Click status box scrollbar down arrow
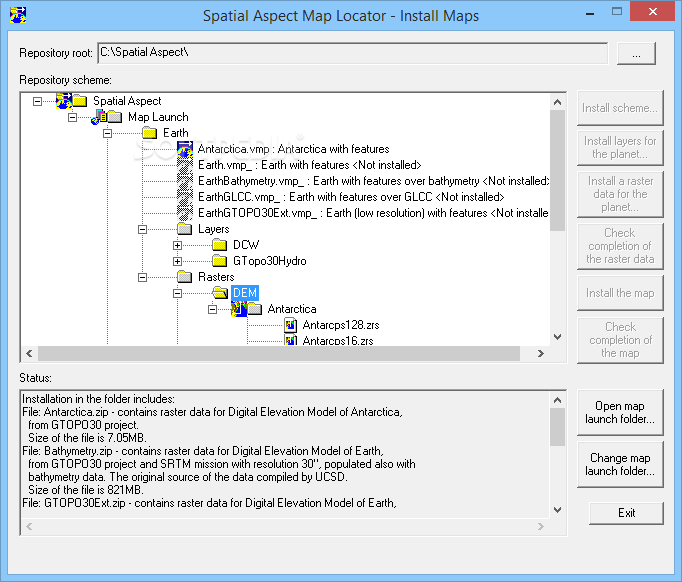Screen dimensions: 682x582 [558, 510]
